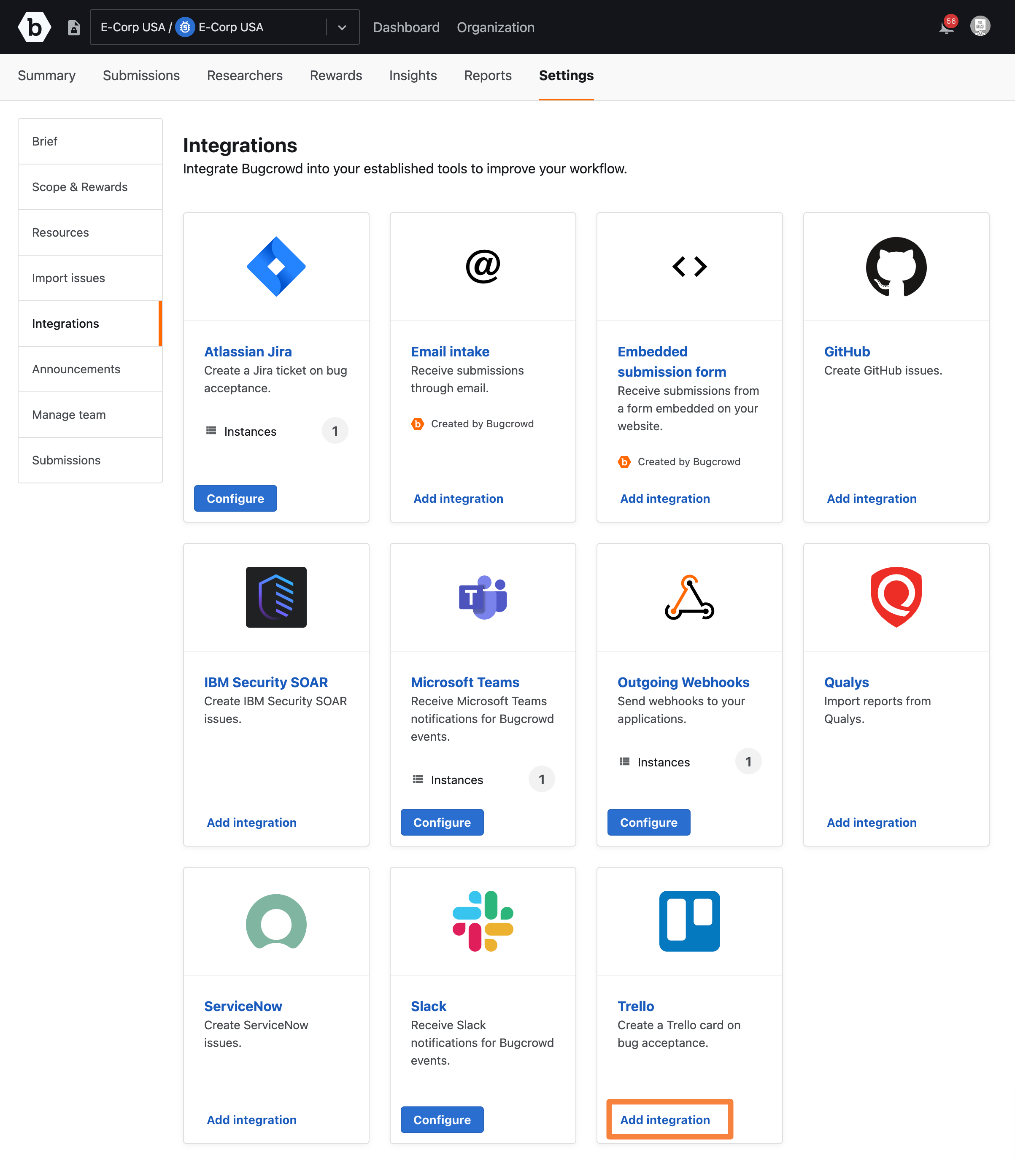Switch to the Insights tab
Viewport: 1015px width, 1176px height.
(413, 76)
